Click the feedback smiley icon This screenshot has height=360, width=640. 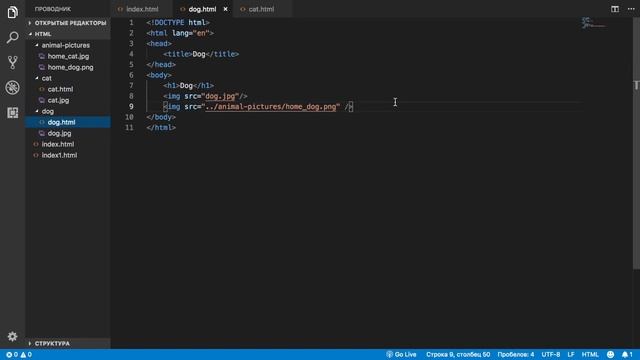[x=610, y=354]
